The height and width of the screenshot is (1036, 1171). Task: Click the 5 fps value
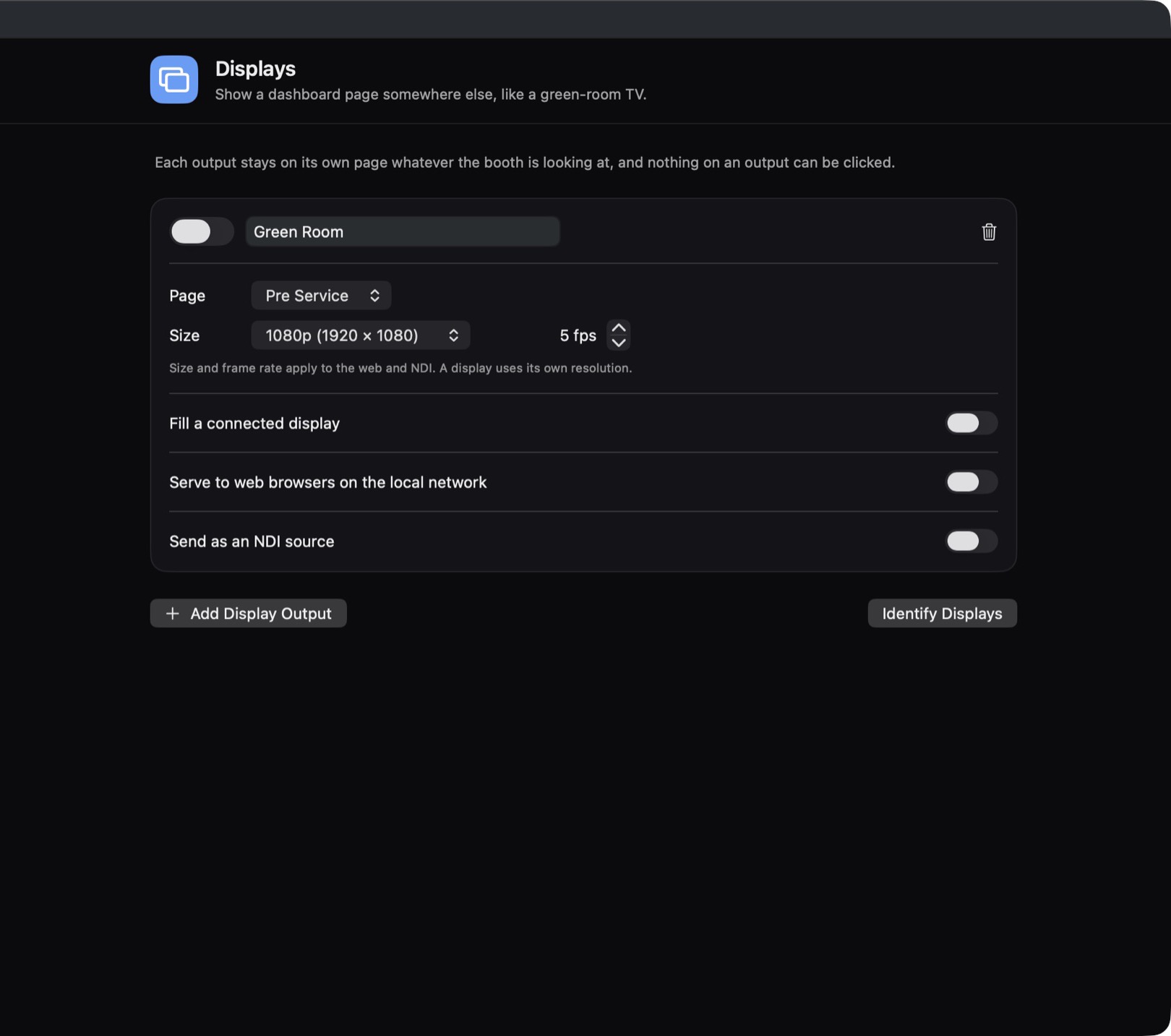coord(578,335)
